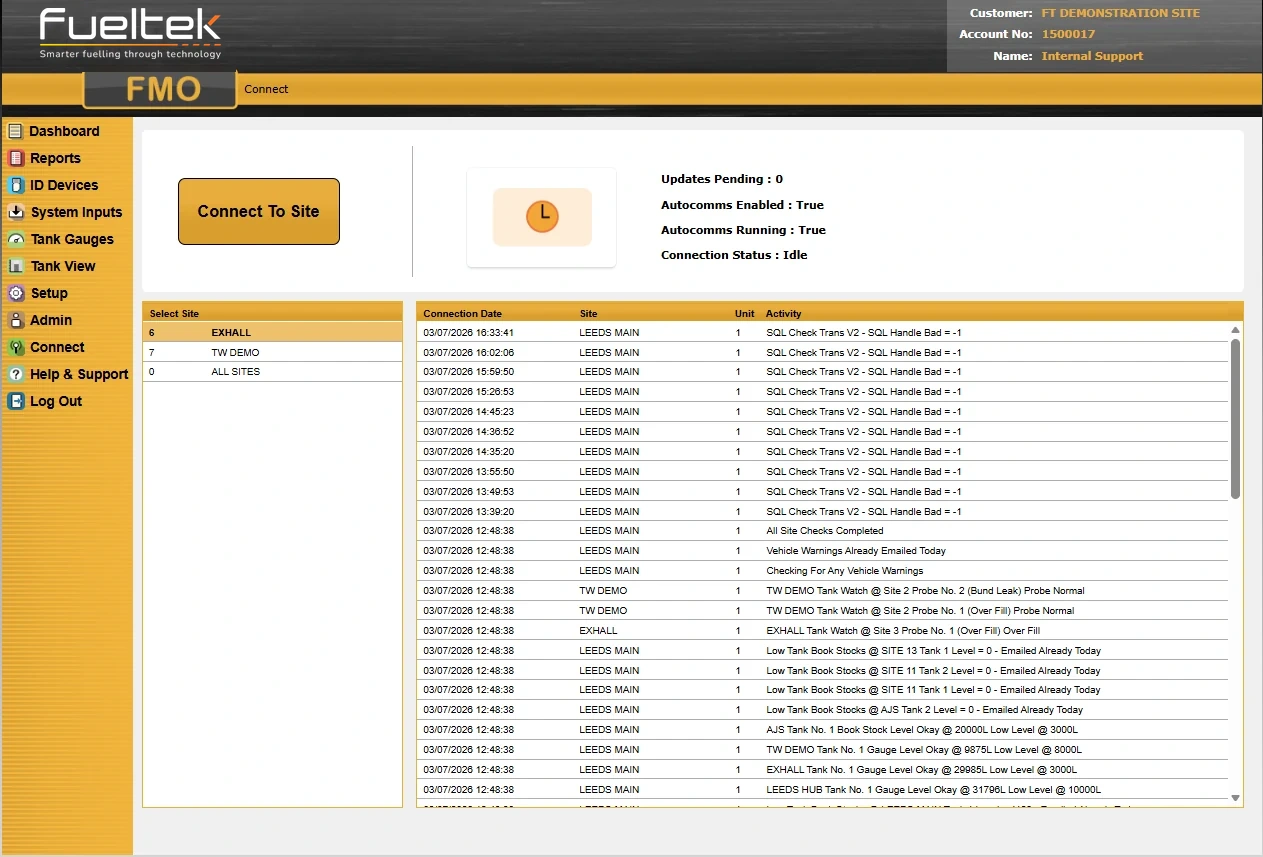This screenshot has width=1263, height=857.
Task: Click the Connect To Site button
Action: click(259, 211)
